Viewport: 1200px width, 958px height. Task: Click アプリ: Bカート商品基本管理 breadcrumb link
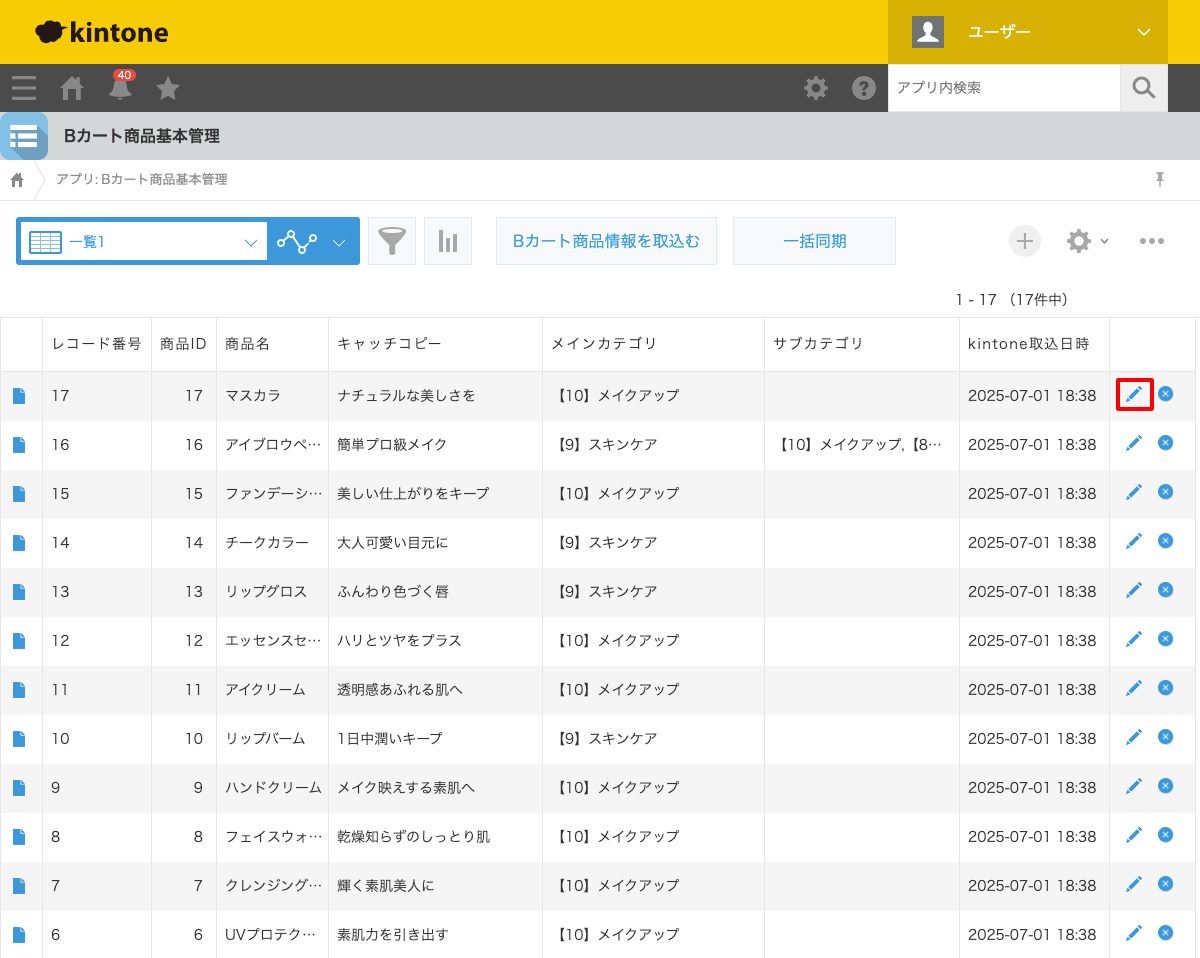click(x=143, y=180)
